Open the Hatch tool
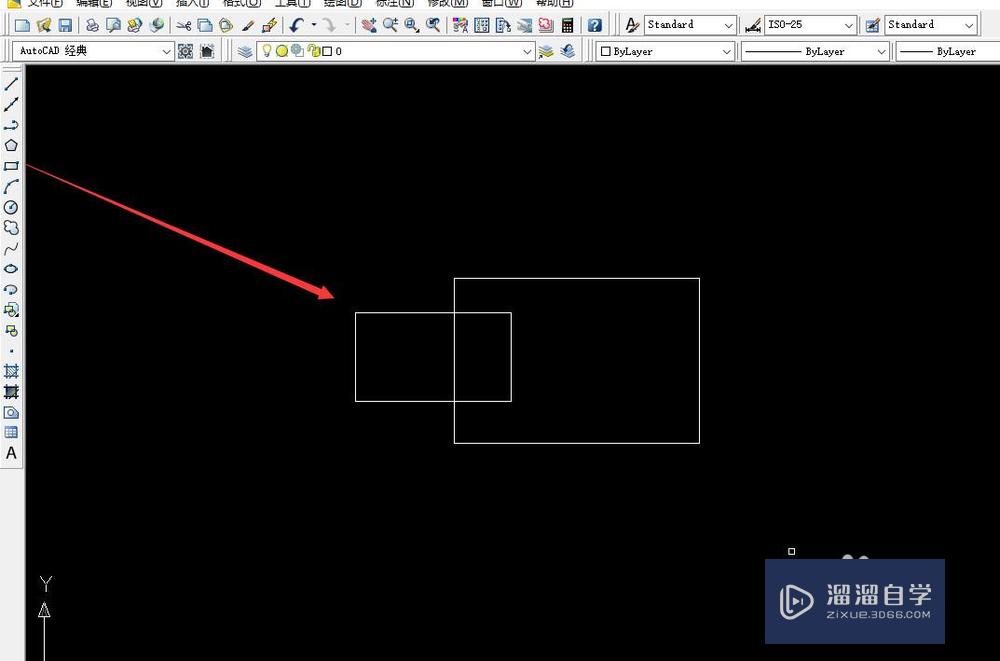This screenshot has width=1000, height=661. point(11,371)
